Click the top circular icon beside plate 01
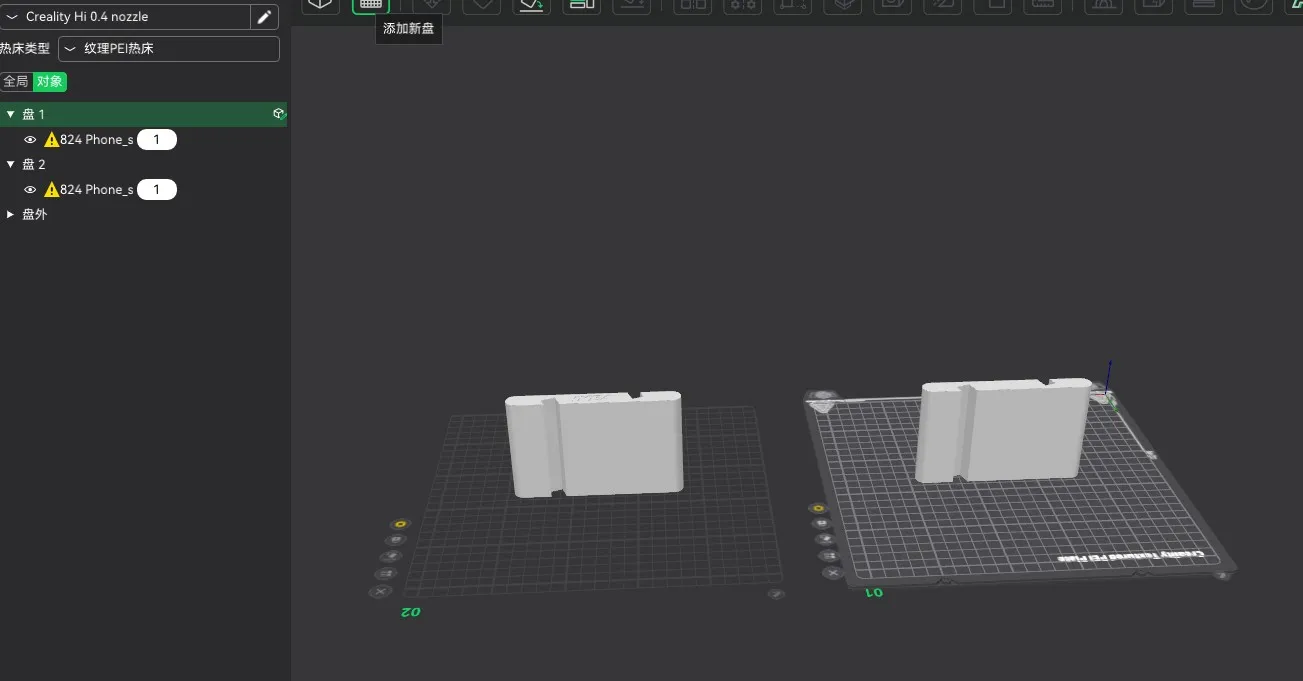This screenshot has width=1303, height=681. [x=819, y=509]
